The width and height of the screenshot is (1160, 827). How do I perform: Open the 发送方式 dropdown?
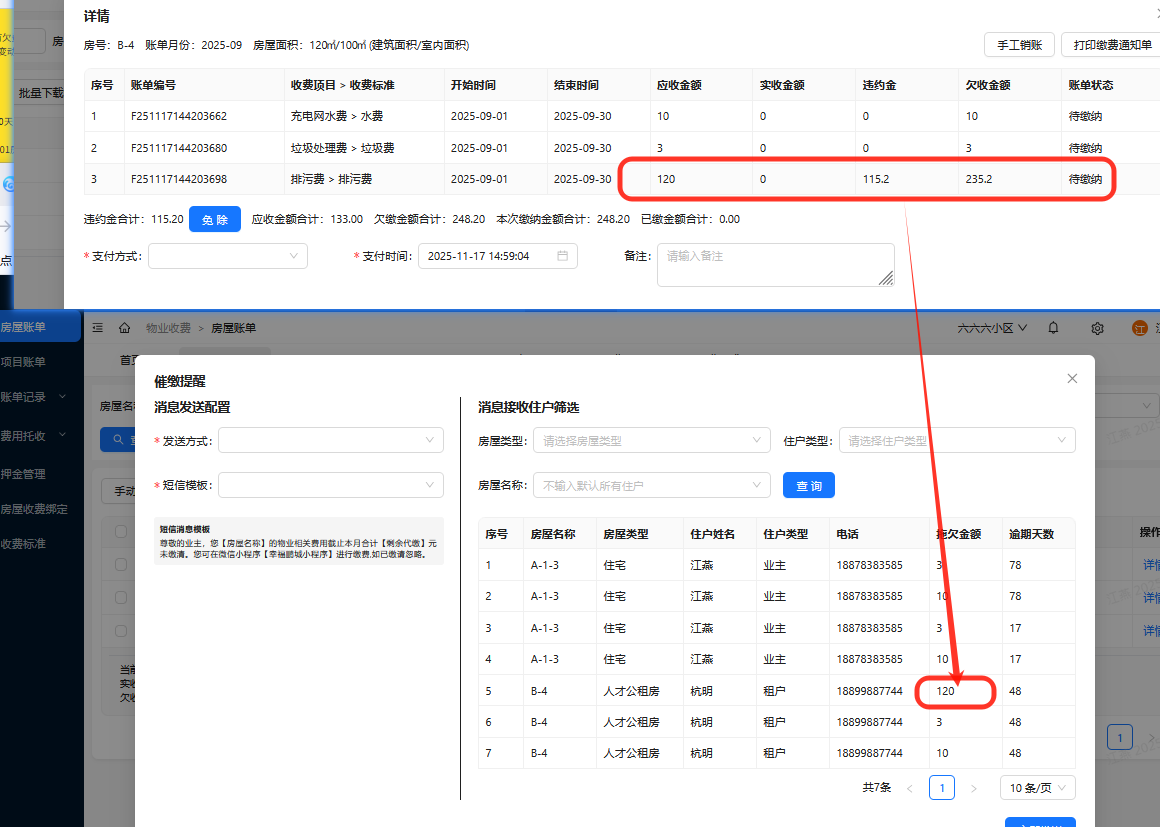tap(330, 440)
